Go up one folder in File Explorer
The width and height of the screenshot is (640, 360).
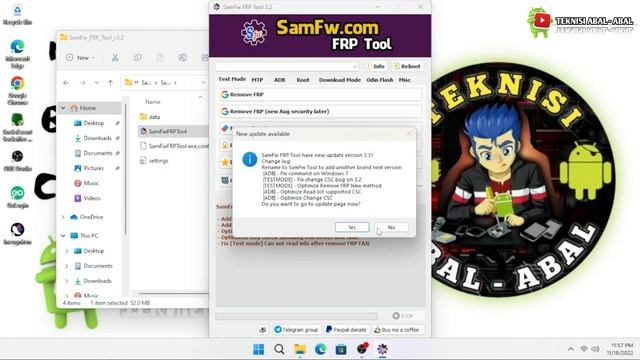pyautogui.click(x=110, y=83)
